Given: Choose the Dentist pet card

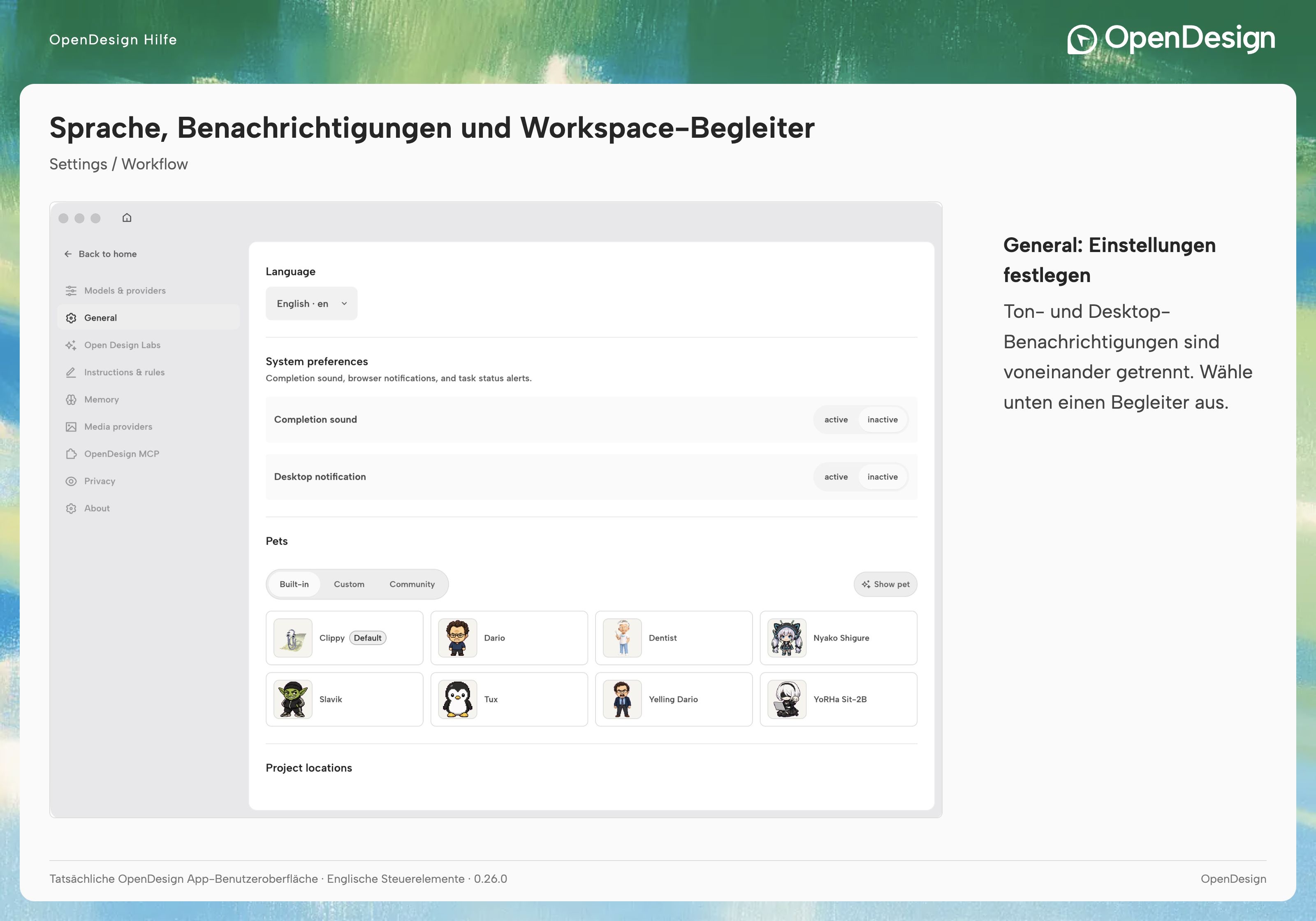Looking at the screenshot, I should tap(674, 638).
